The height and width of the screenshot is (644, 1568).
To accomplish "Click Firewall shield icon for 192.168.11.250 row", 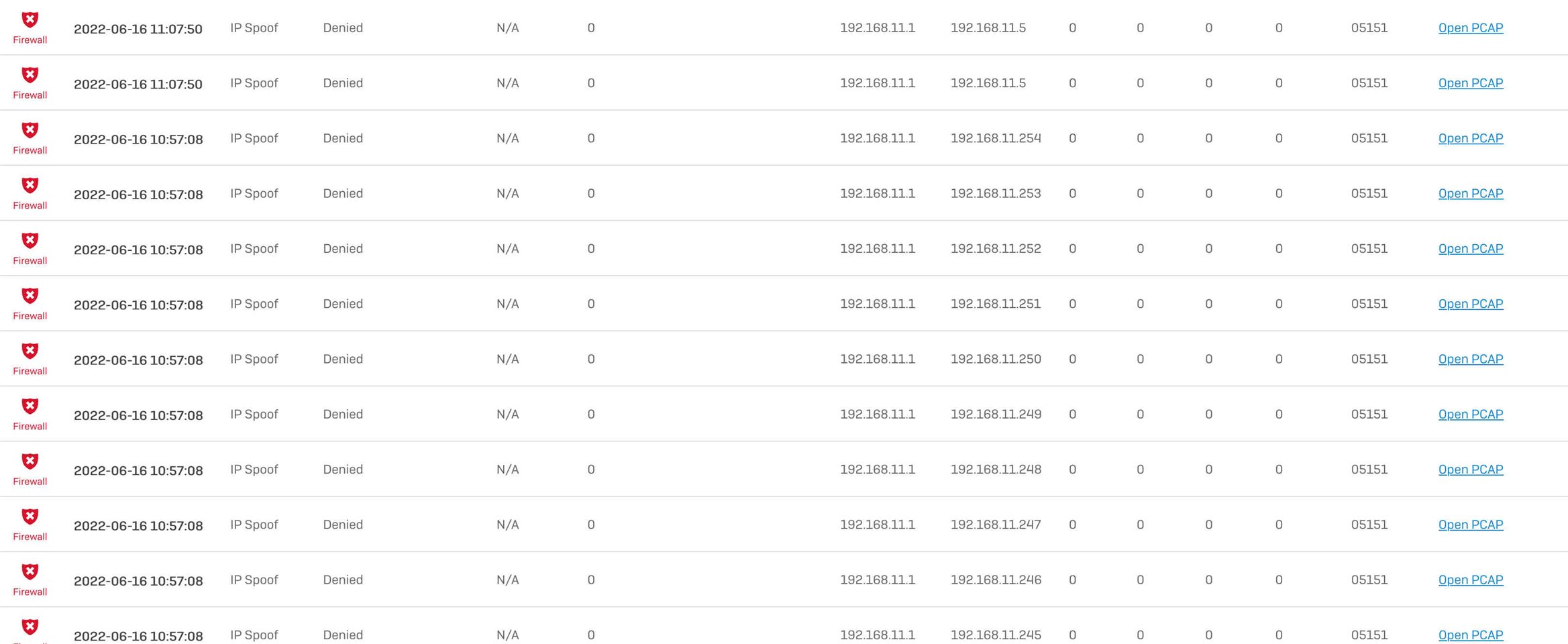I will (x=30, y=351).
